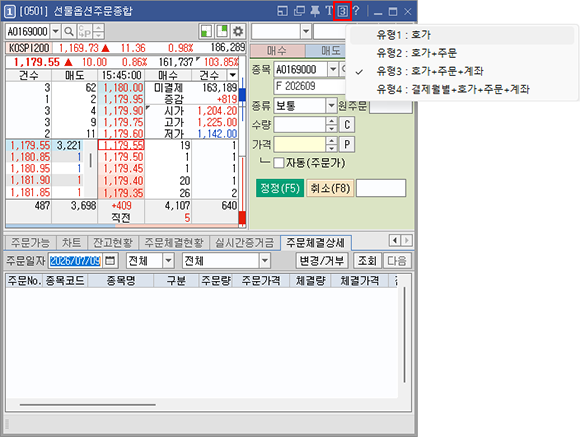Click the 수량 quantity input field
The width and height of the screenshot is (580, 437).
300,125
